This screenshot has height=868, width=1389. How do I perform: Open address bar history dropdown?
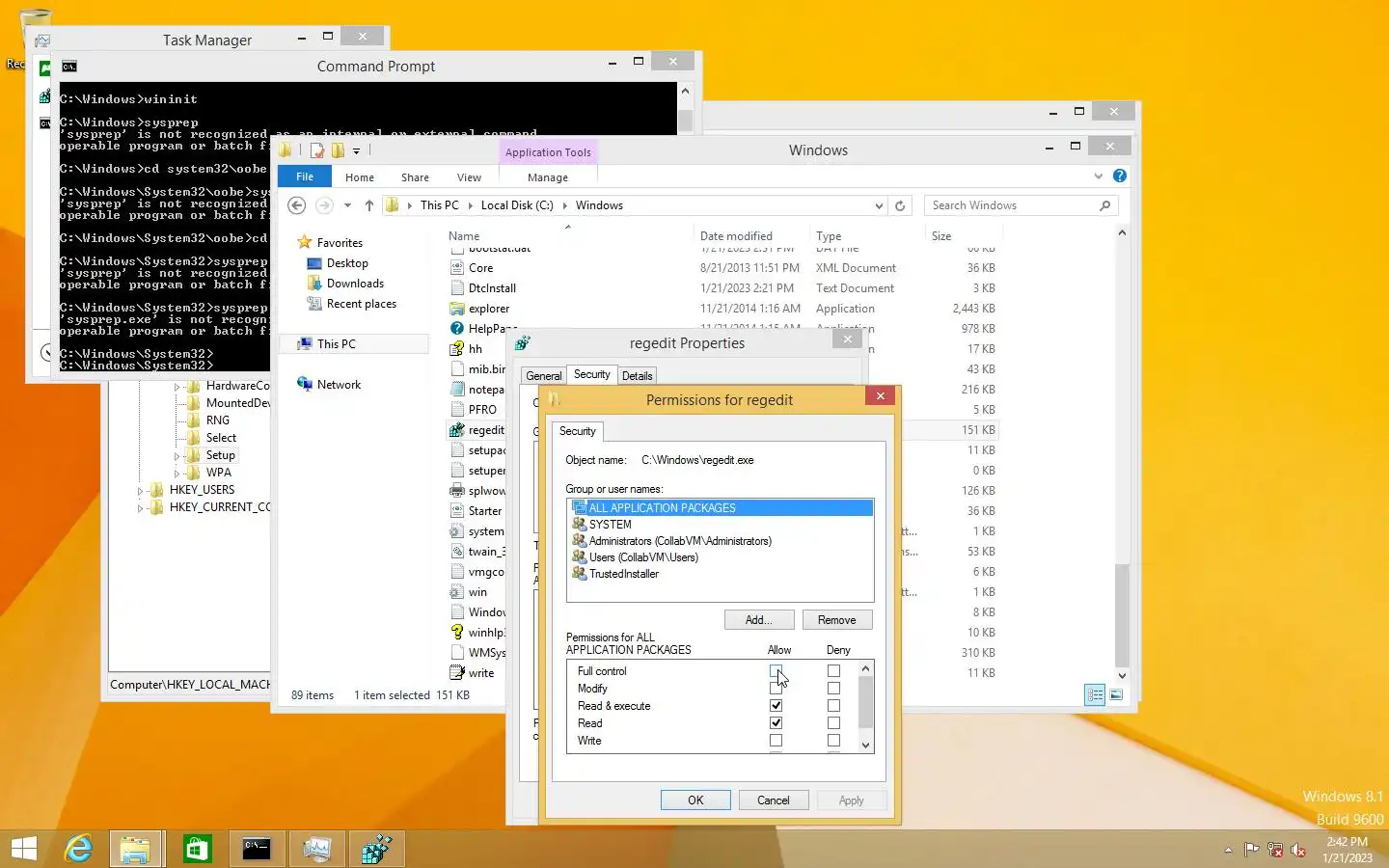(878, 205)
